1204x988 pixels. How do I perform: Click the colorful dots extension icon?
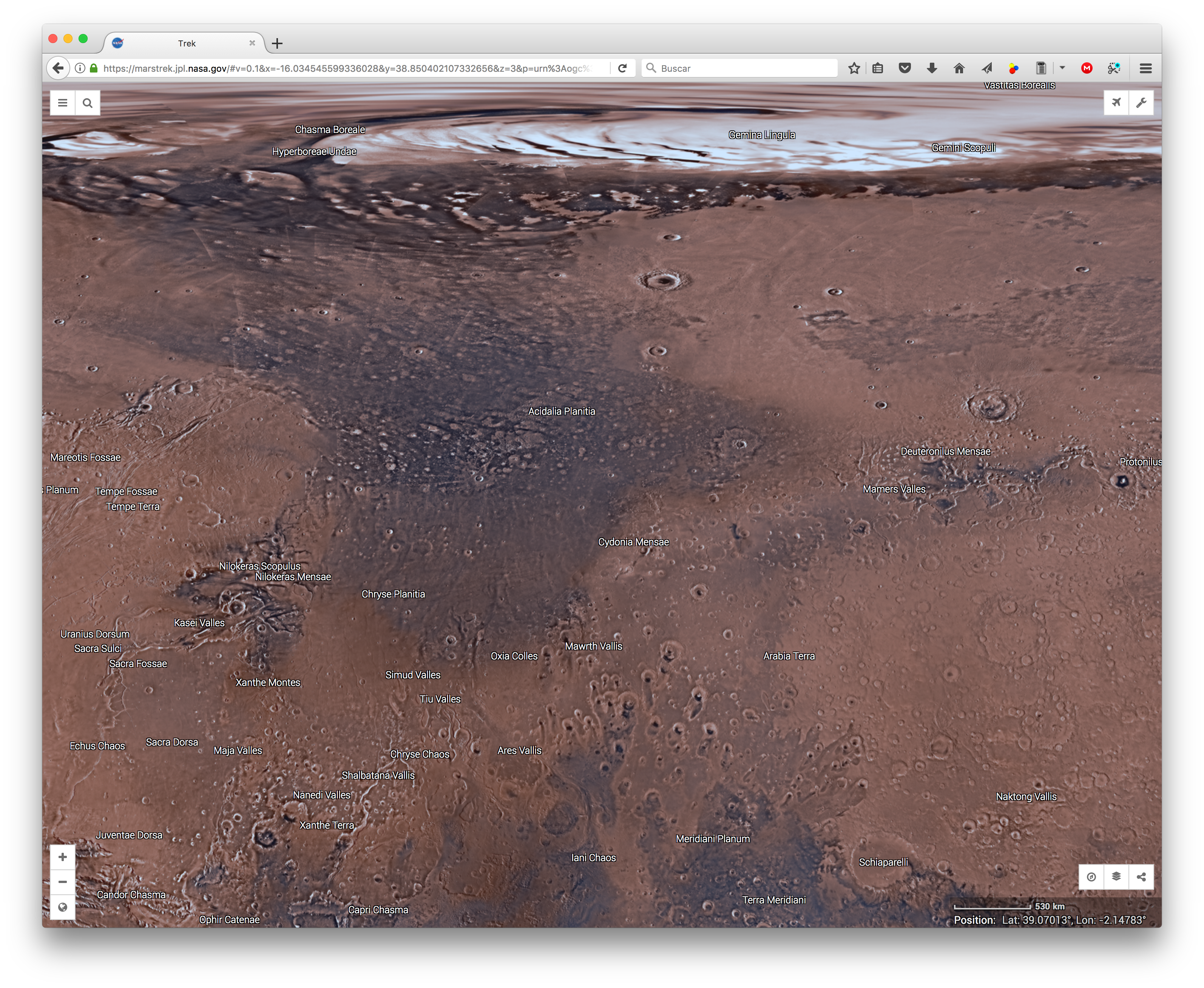(1013, 68)
